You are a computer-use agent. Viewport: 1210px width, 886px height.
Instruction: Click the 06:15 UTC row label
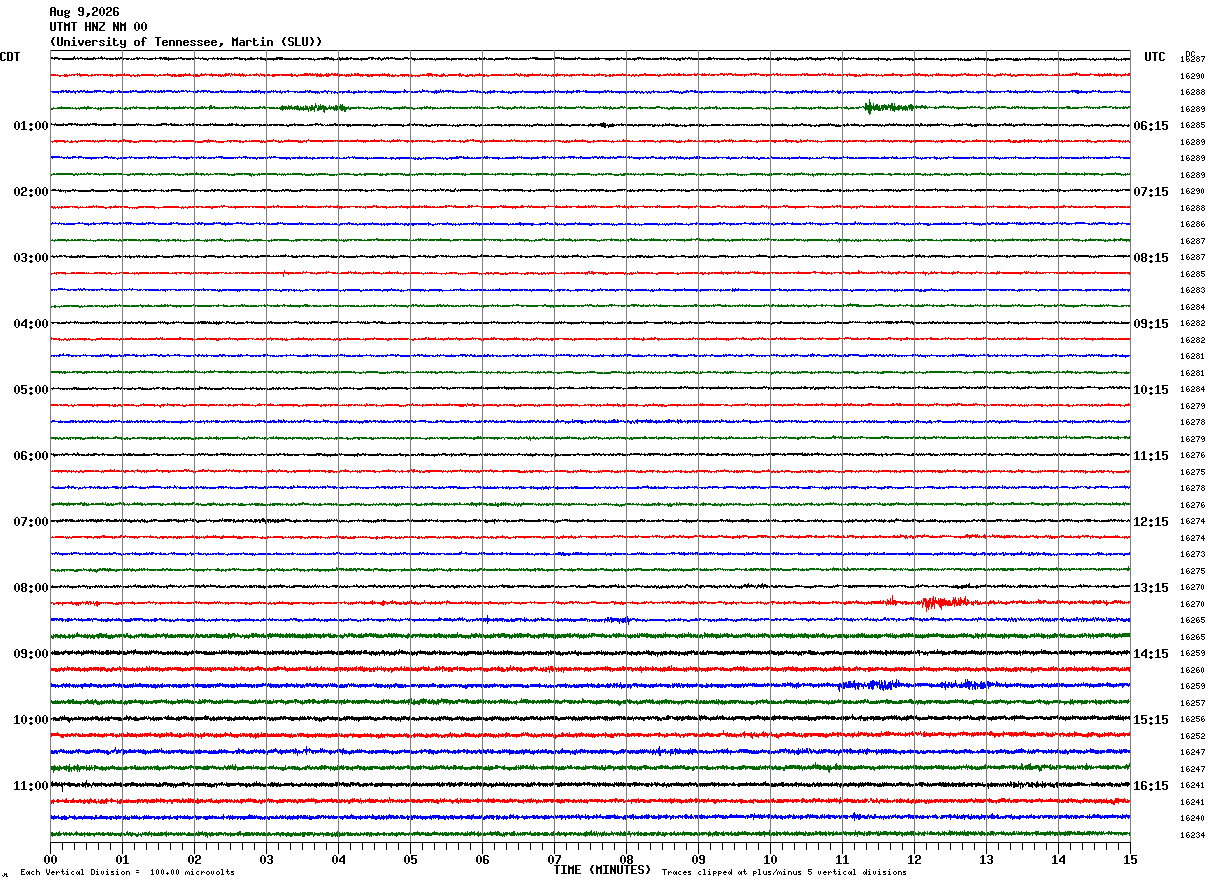[1151, 126]
